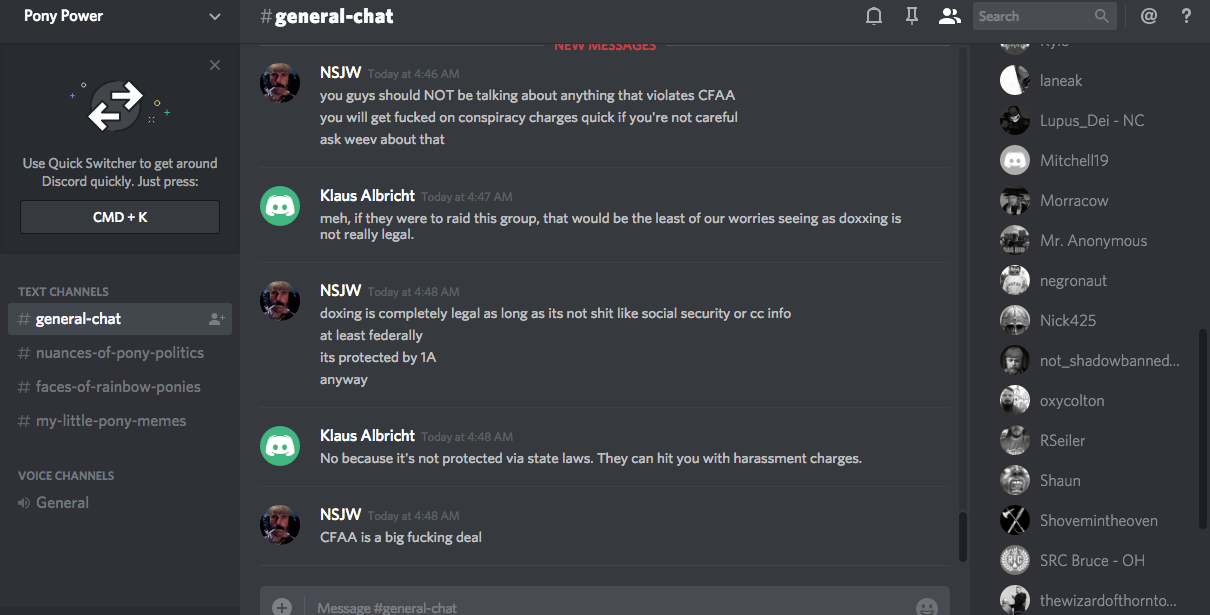Collapse the Text Channels category

63,292
